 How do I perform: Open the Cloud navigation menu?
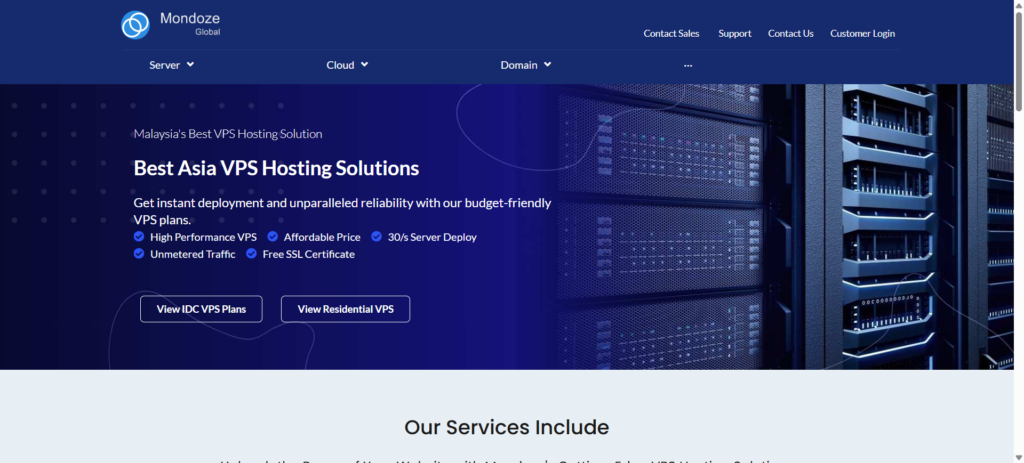pos(347,65)
